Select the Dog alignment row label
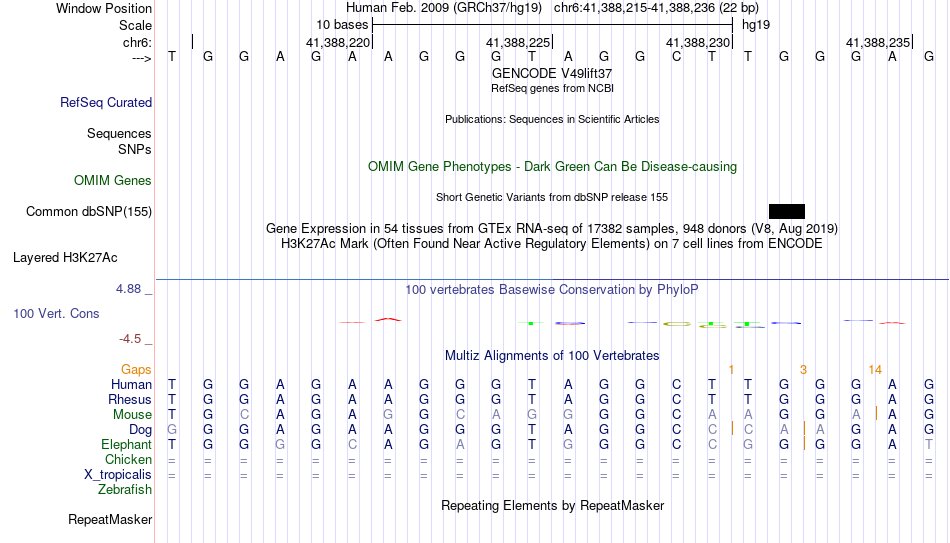The height and width of the screenshot is (543, 950). [x=141, y=430]
